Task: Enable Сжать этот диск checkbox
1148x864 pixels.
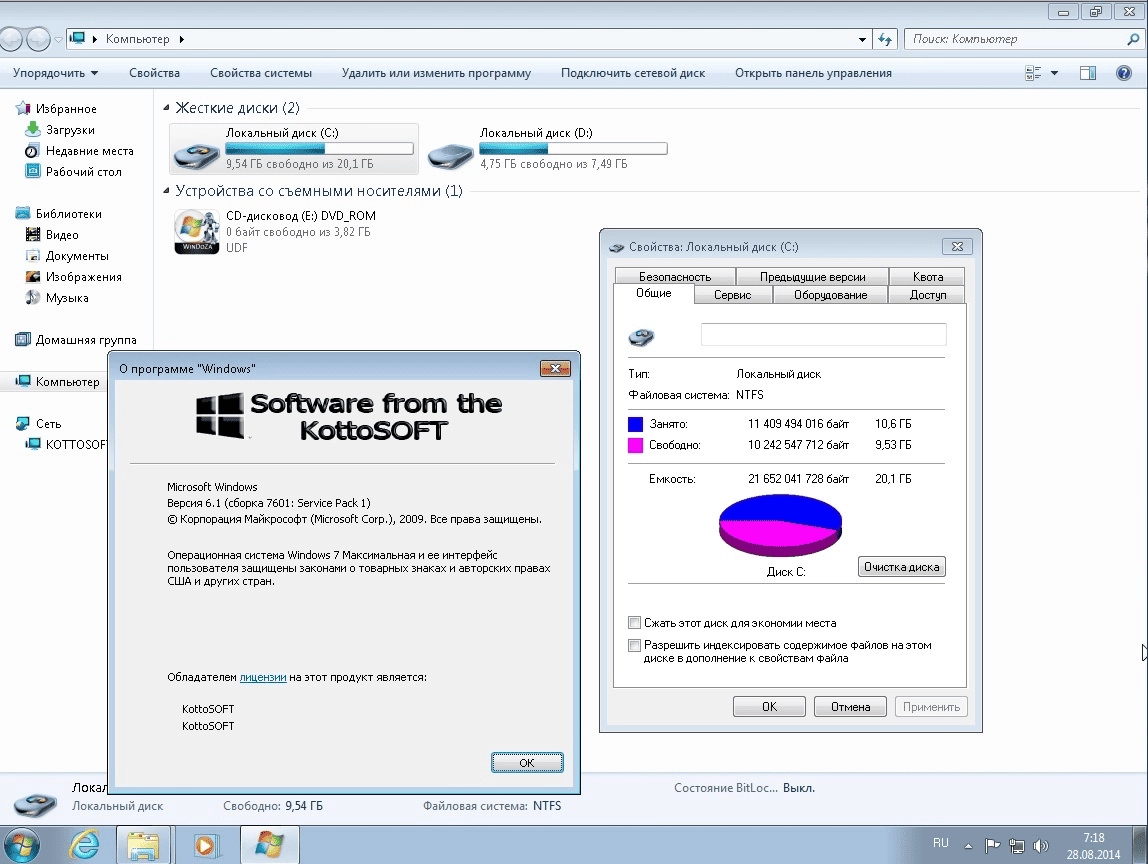Action: [635, 623]
